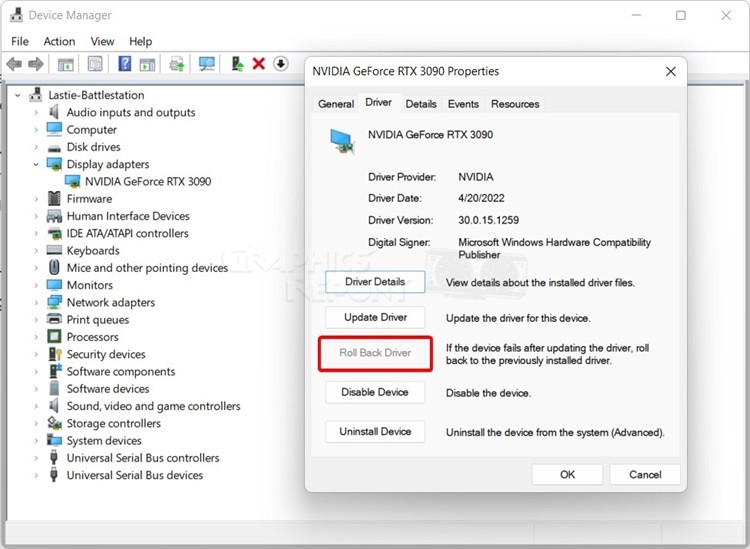Screen dimensions: 750x549
Task: Expand the System devices chevron
Action: 36,440
